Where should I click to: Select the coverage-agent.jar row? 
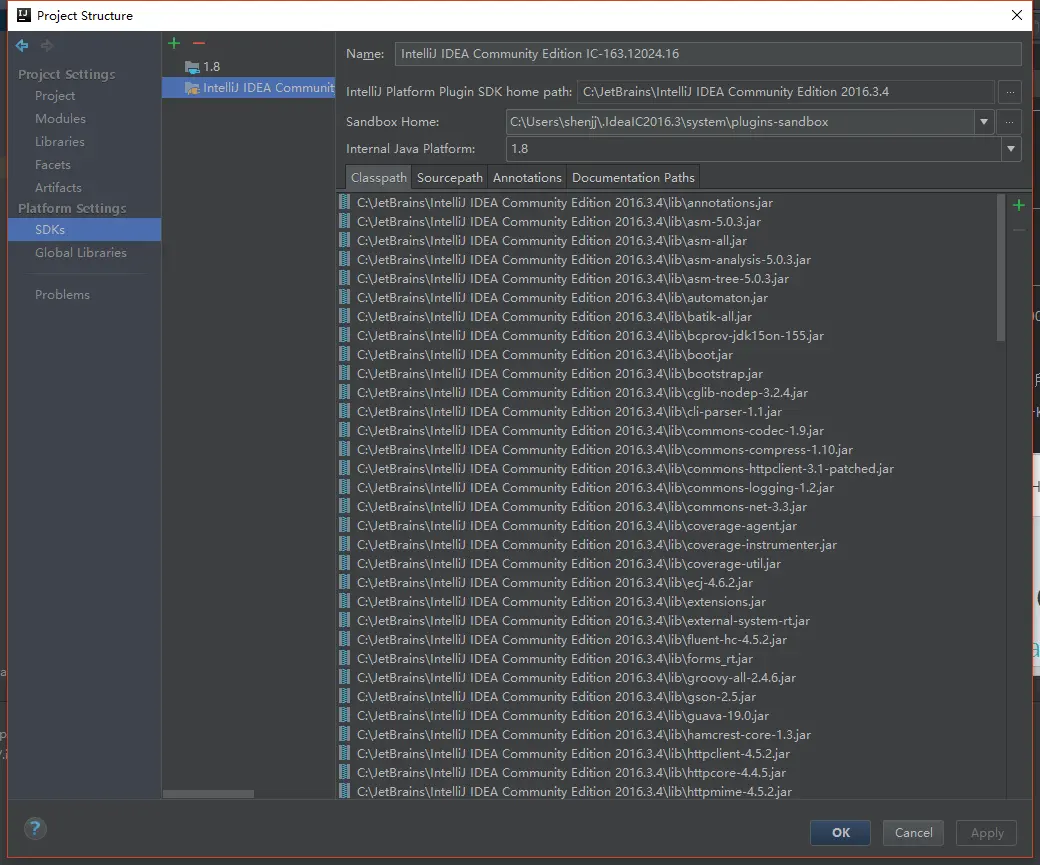(x=667, y=526)
